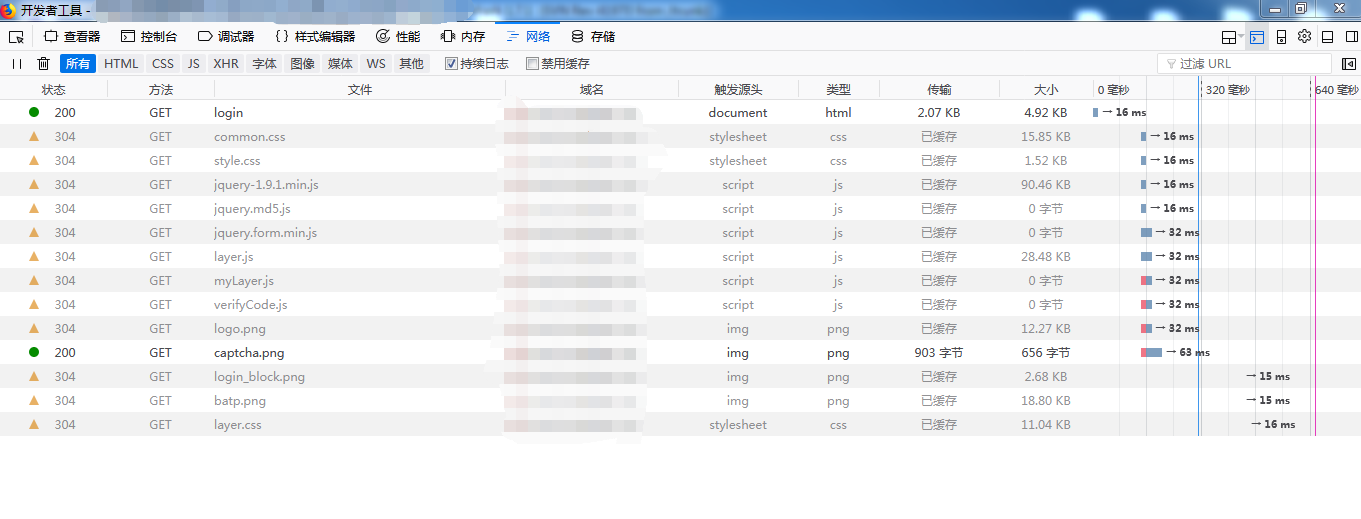
Task: Filter requests by 字体 fonts
Action: (264, 64)
